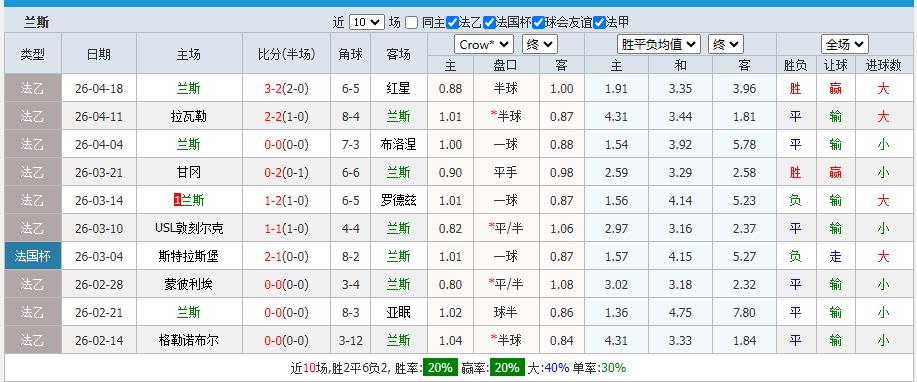Uncheck the 球会友谊 checkbox

pyautogui.click(x=538, y=23)
